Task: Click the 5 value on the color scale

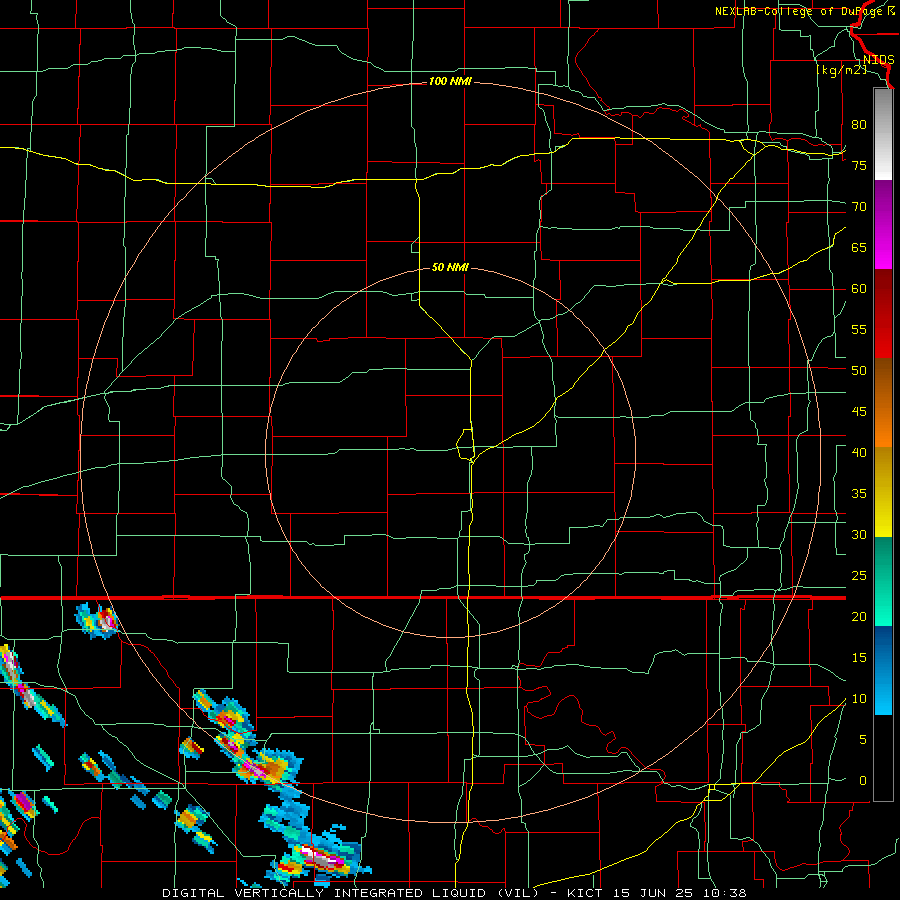Action: pyautogui.click(x=863, y=739)
